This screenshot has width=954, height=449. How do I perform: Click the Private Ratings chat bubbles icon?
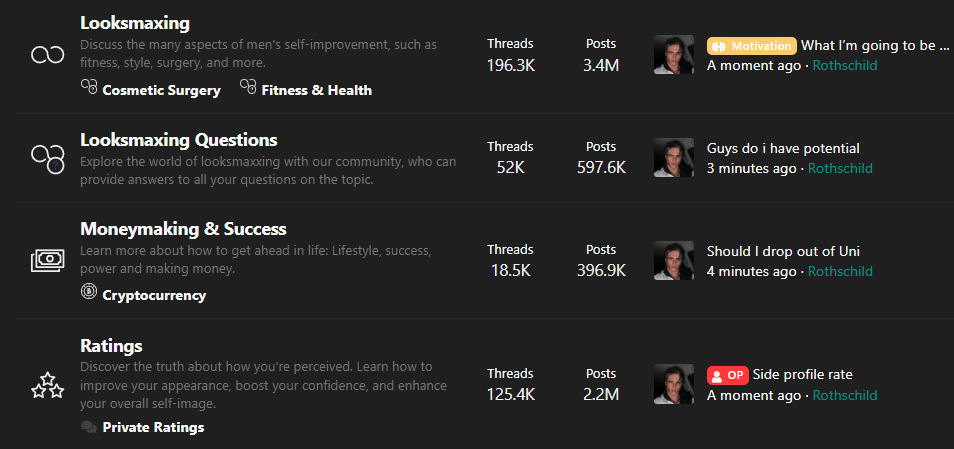[x=89, y=427]
